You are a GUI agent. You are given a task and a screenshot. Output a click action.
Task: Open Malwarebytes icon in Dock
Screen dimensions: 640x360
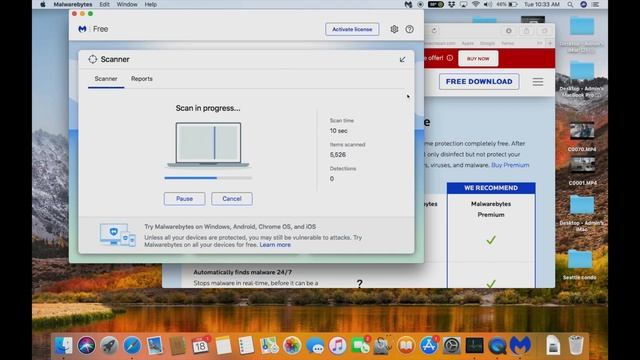click(x=520, y=346)
